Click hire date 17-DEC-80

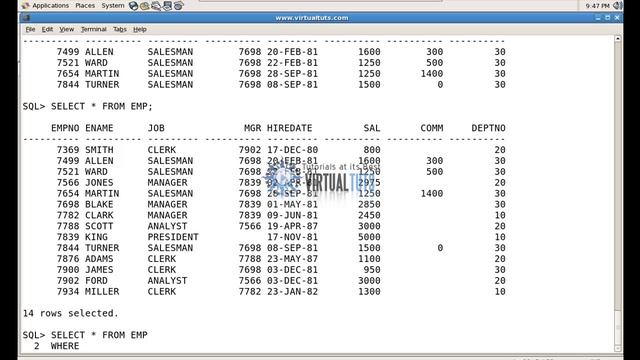(292, 150)
